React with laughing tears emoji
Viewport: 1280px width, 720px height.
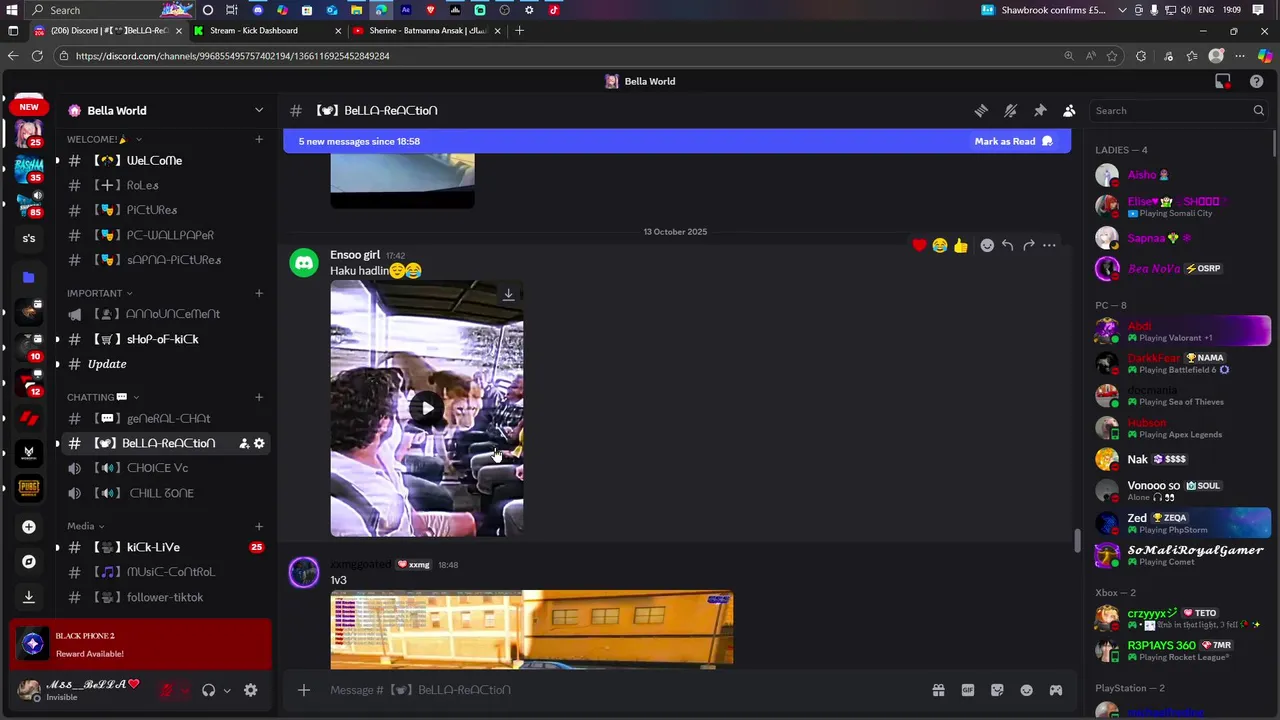coord(940,245)
